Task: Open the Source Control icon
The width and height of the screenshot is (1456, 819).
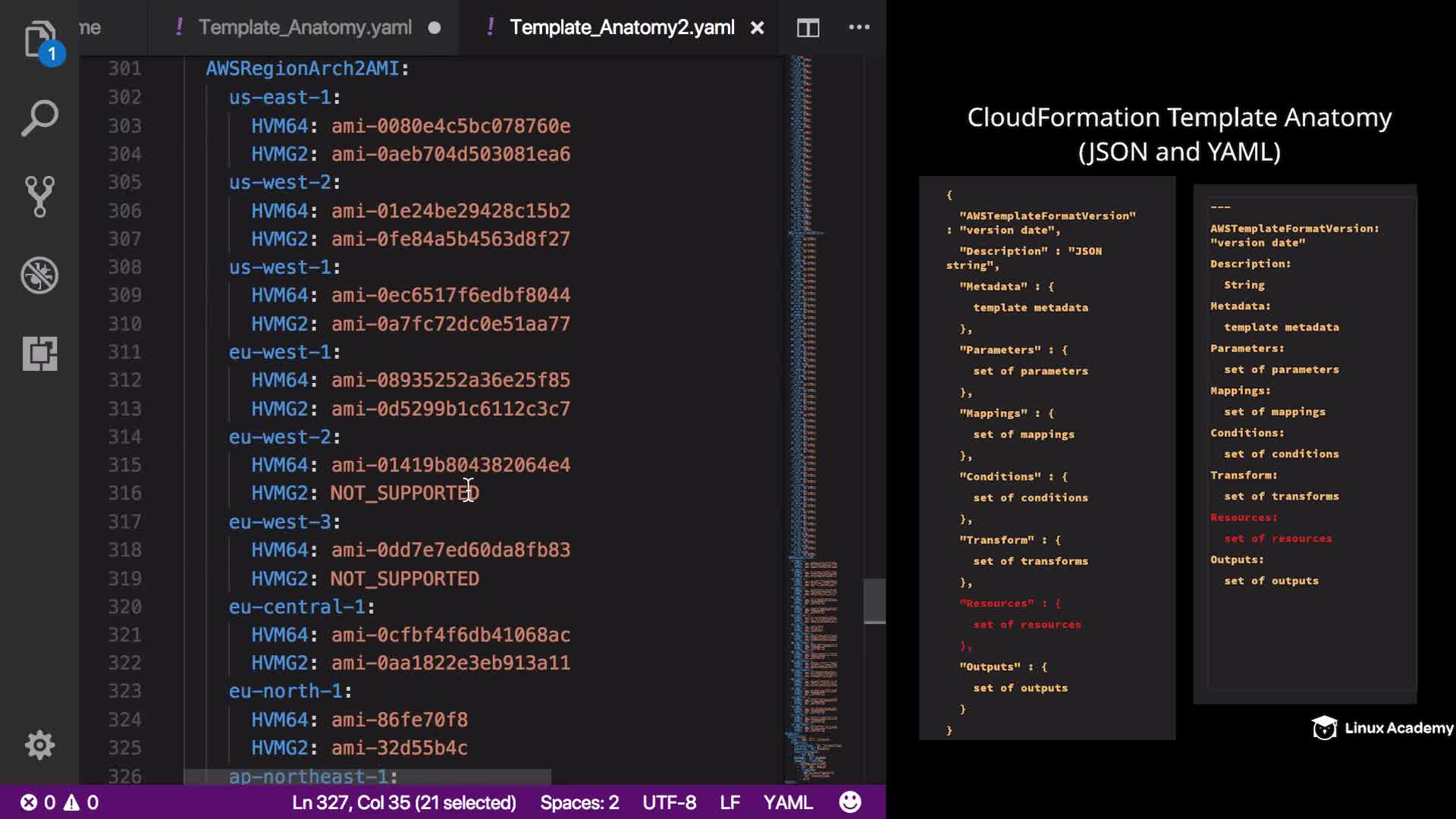Action: pyautogui.click(x=39, y=196)
